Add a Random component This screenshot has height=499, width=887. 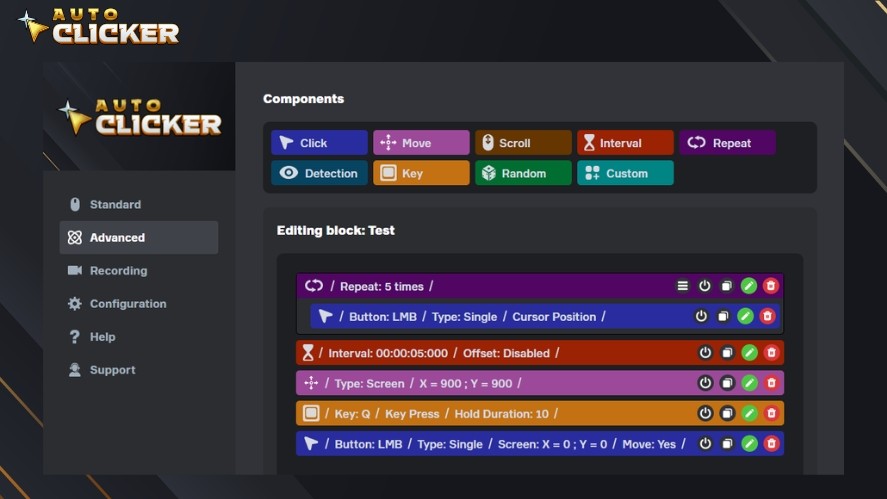(x=523, y=173)
